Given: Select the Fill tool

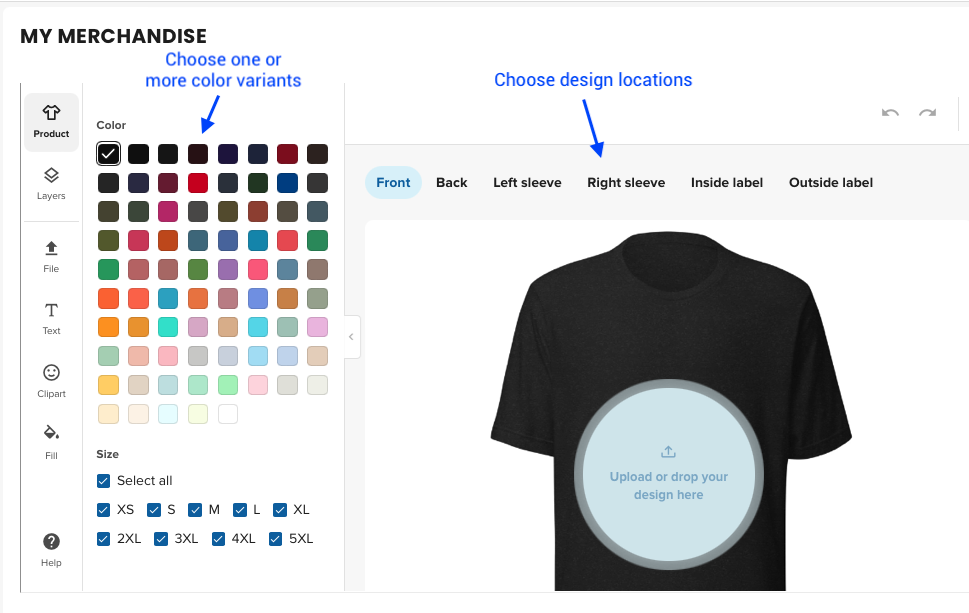Looking at the screenshot, I should (51, 443).
